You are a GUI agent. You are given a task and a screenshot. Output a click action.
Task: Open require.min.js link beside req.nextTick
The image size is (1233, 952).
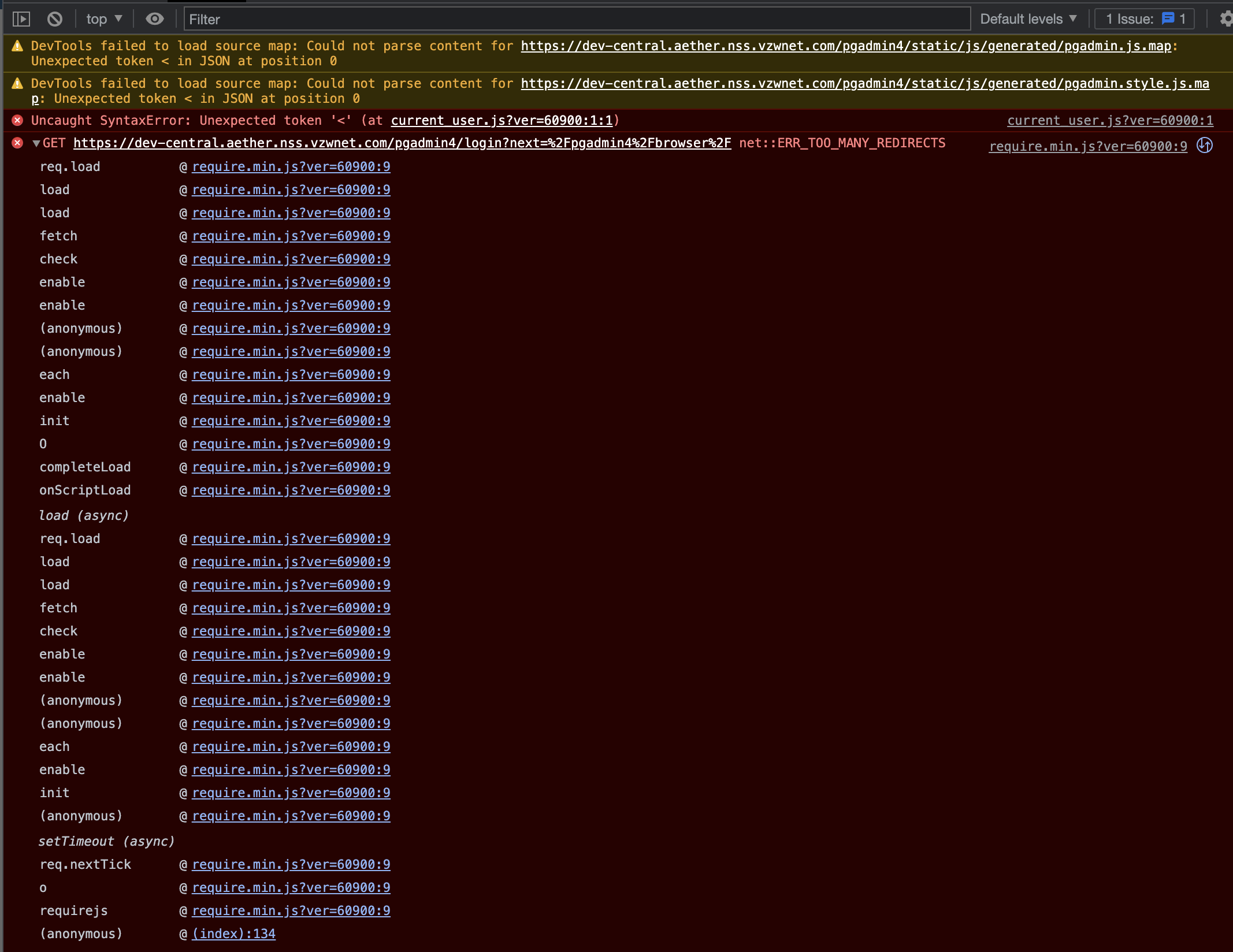tap(291, 864)
